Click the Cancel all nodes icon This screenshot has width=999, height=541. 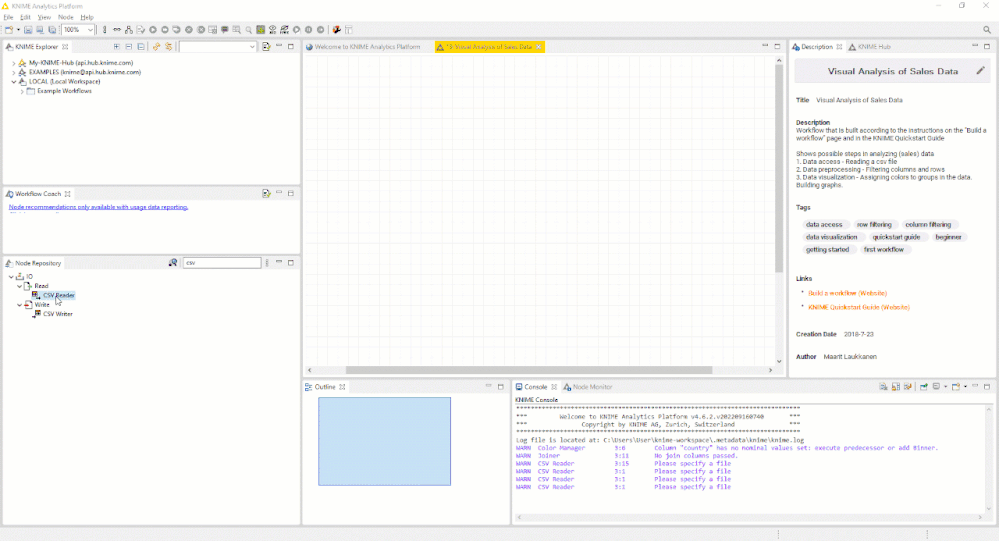point(201,30)
